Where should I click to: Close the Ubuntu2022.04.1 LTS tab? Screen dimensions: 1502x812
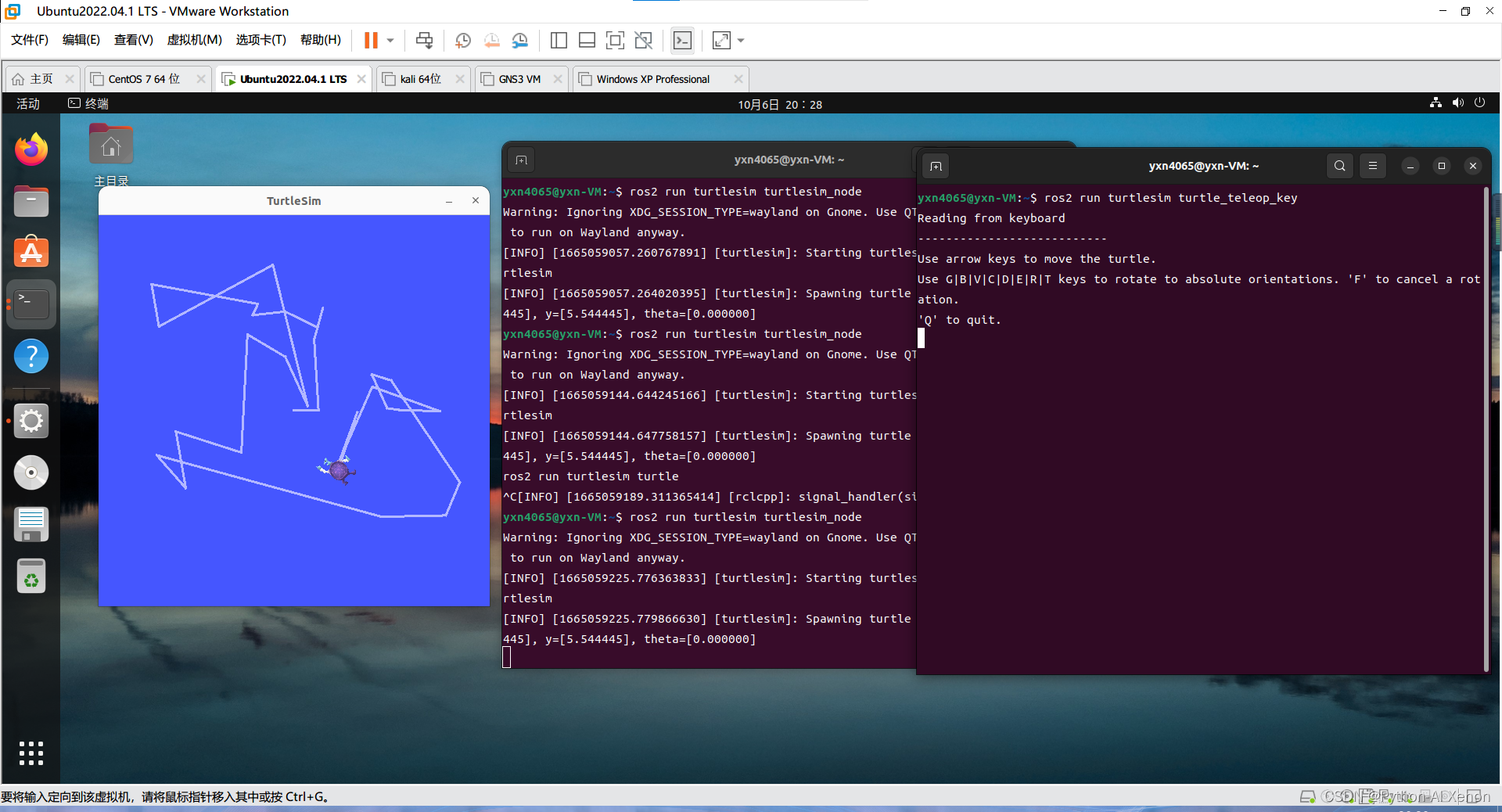361,79
